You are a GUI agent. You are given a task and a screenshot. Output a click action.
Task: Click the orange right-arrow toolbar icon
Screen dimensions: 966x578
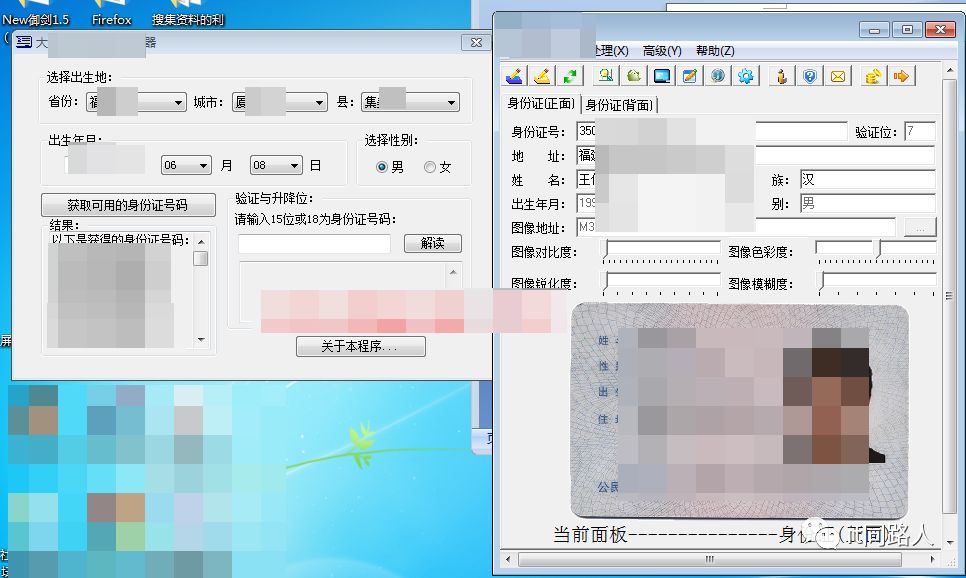pyautogui.click(x=901, y=76)
